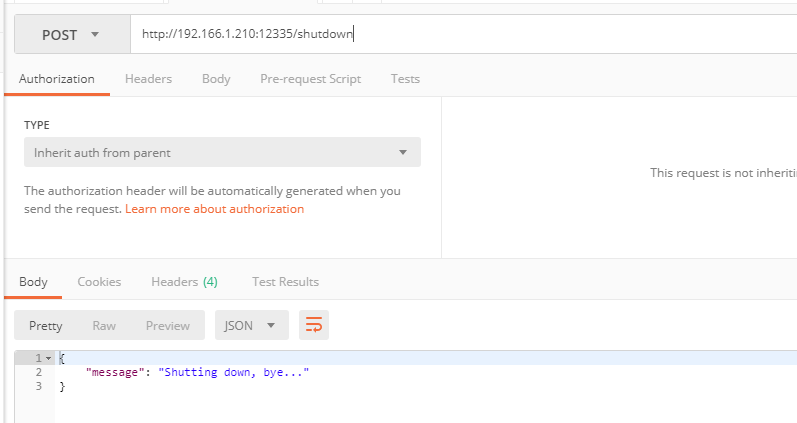Click the 'This request is not inheriting' message

[723, 173]
